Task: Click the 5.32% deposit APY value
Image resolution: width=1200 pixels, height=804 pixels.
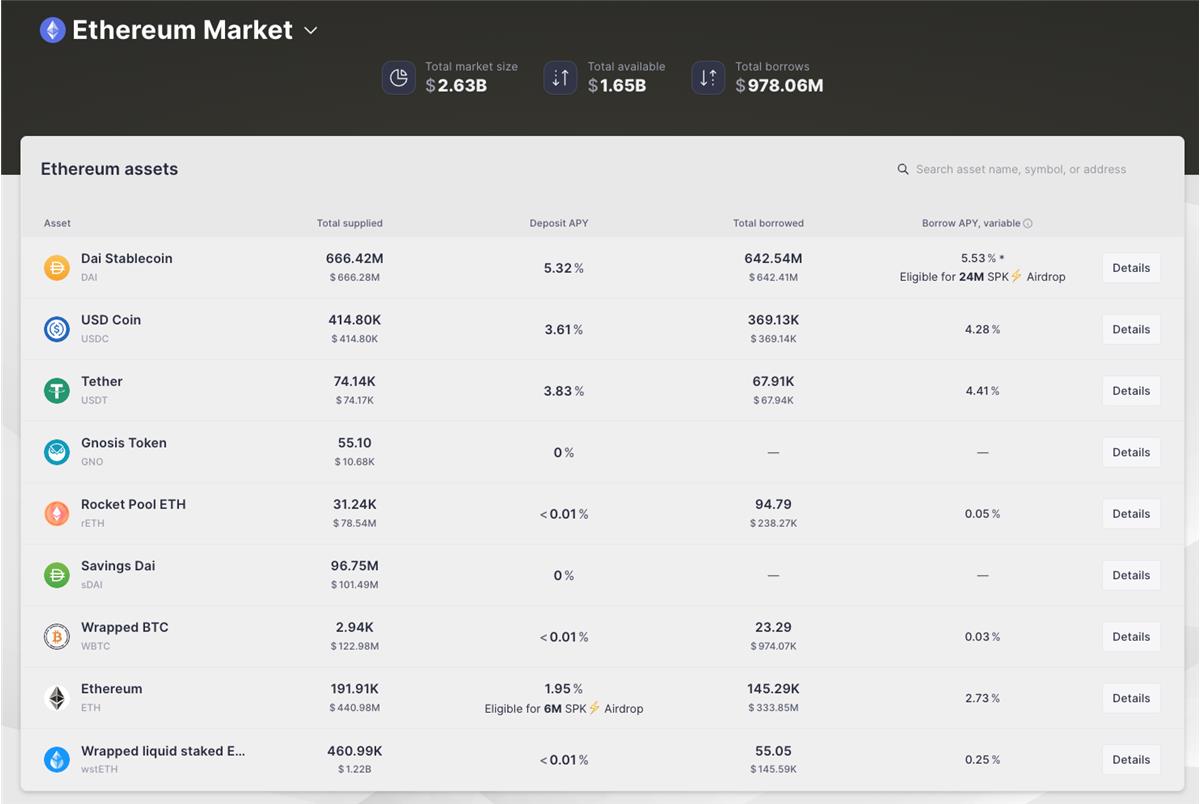Action: tap(564, 268)
